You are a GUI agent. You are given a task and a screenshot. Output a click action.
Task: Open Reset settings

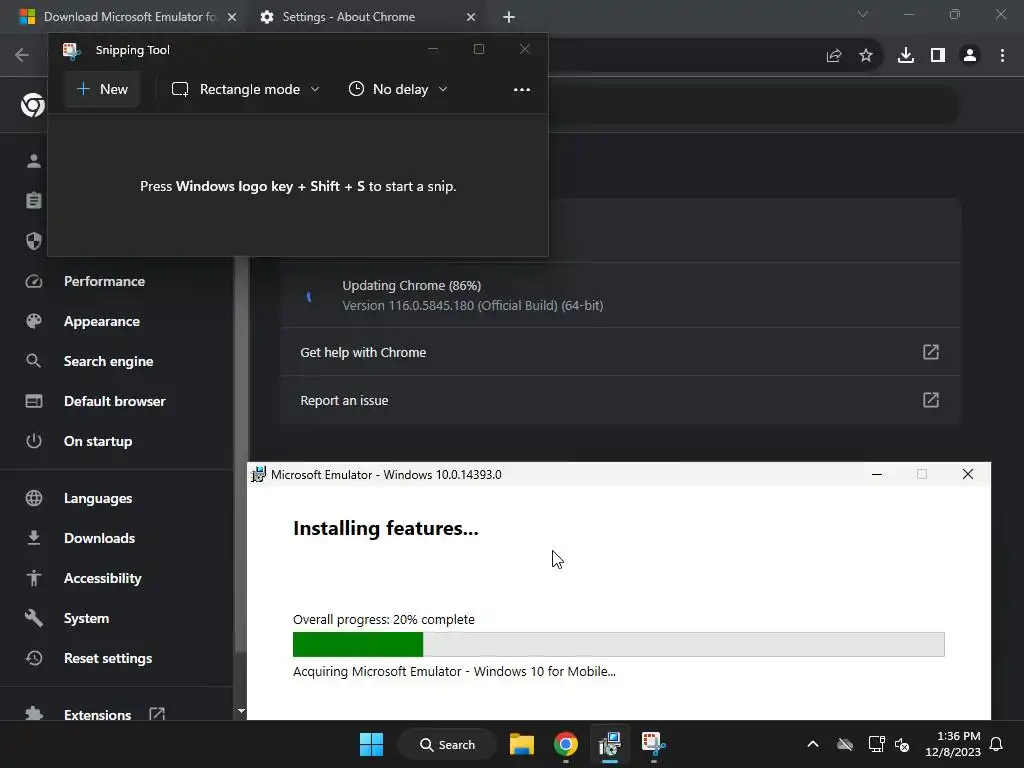pyautogui.click(x=108, y=658)
